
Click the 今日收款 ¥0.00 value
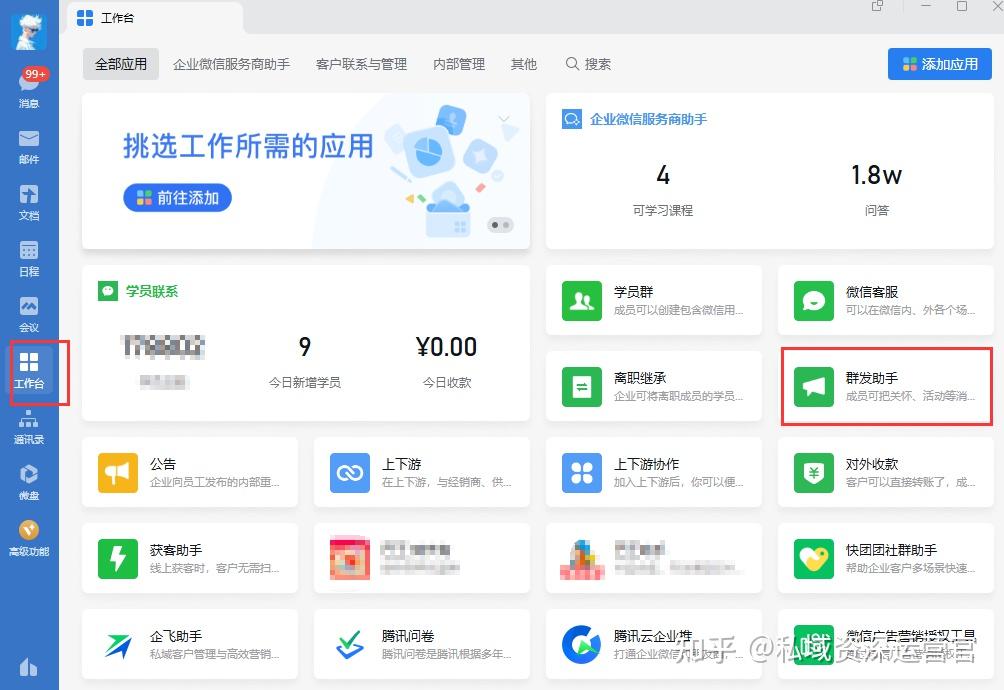(x=446, y=346)
